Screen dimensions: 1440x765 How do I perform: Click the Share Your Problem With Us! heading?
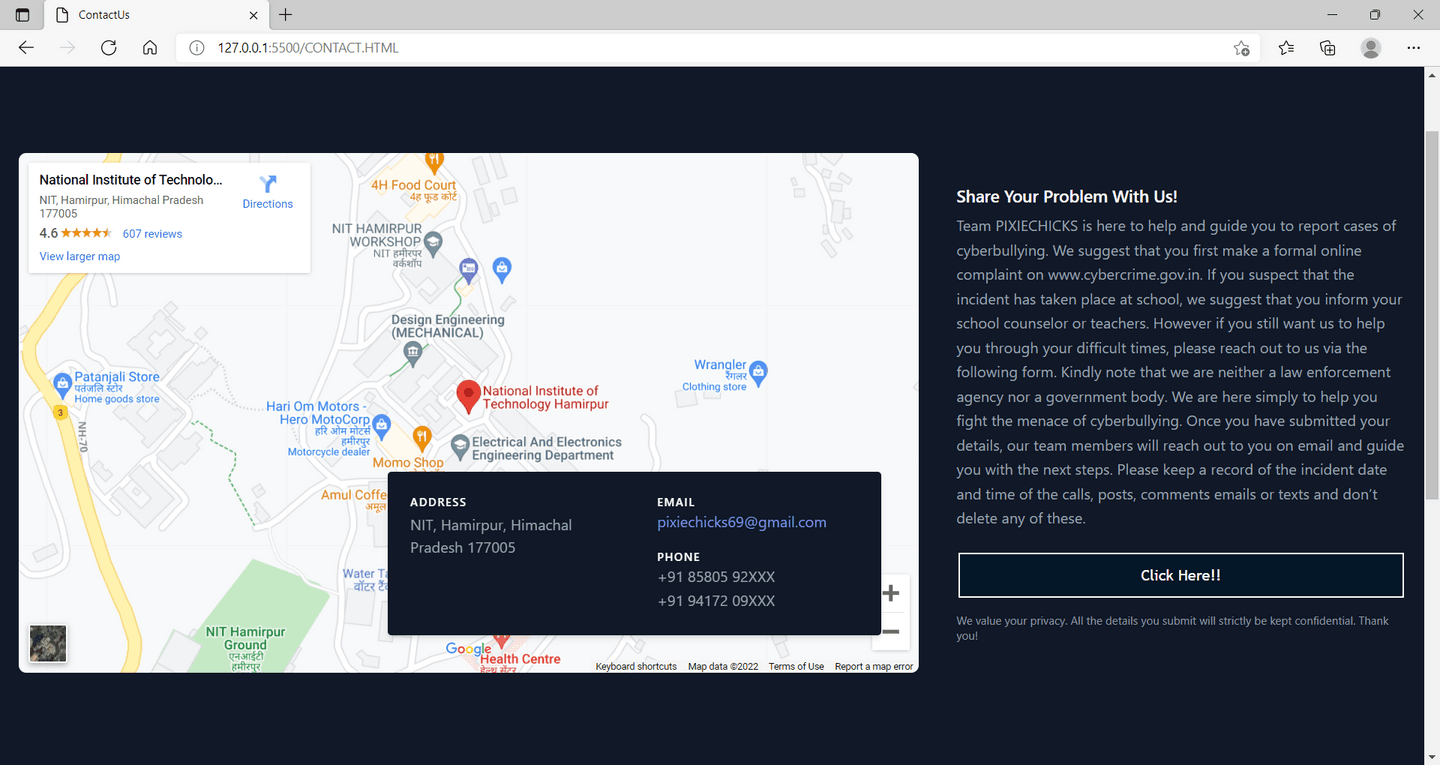coord(1067,197)
